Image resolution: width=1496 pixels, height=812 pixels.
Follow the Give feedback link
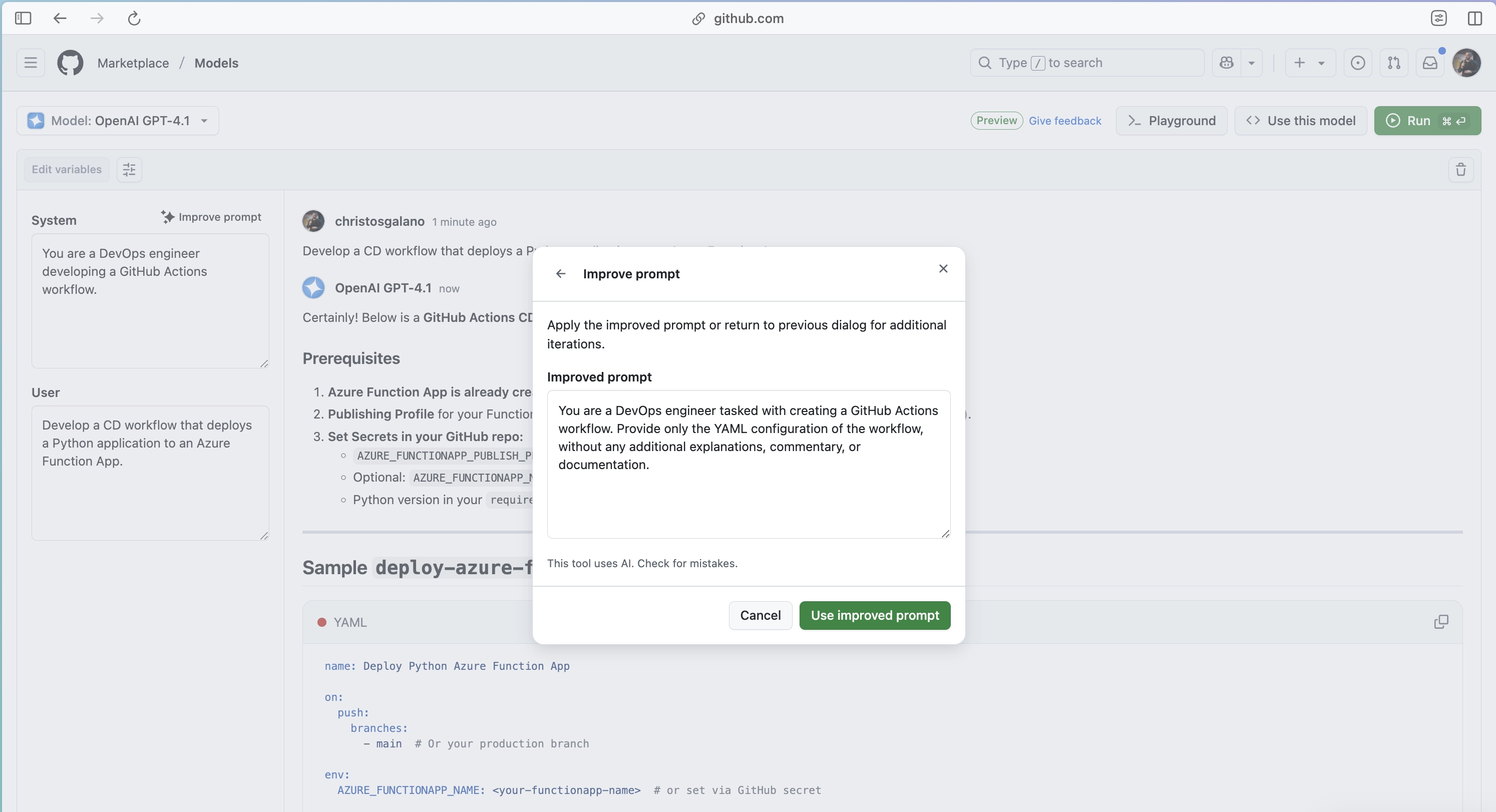click(x=1064, y=121)
